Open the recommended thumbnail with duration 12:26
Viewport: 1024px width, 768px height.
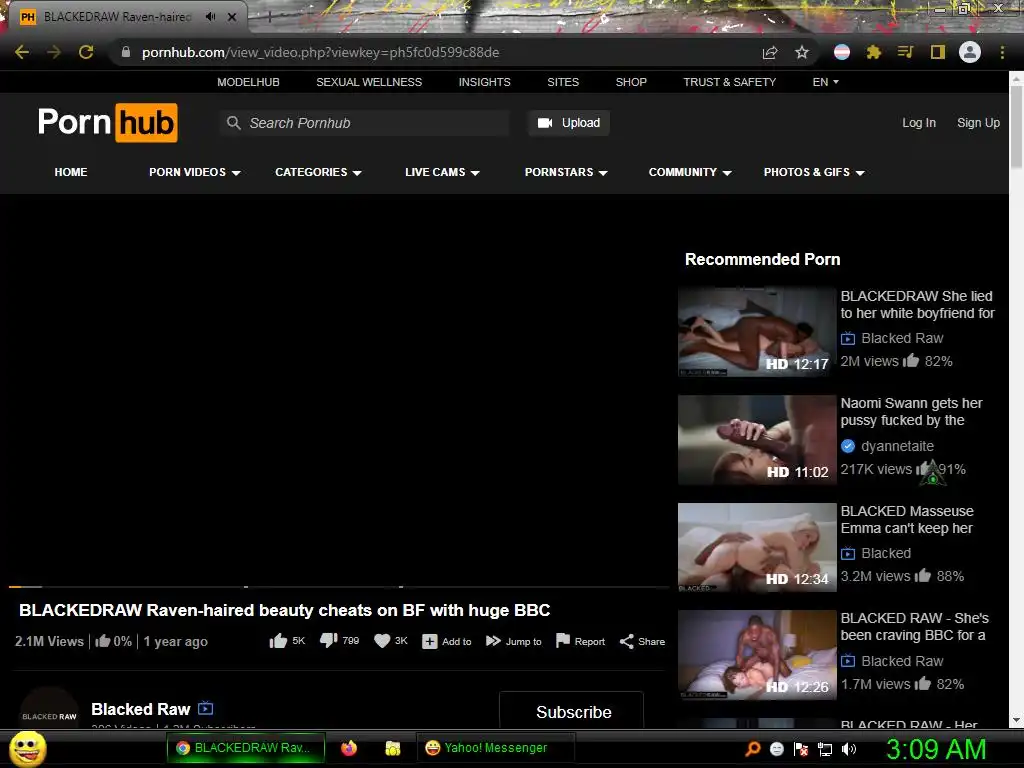point(757,655)
